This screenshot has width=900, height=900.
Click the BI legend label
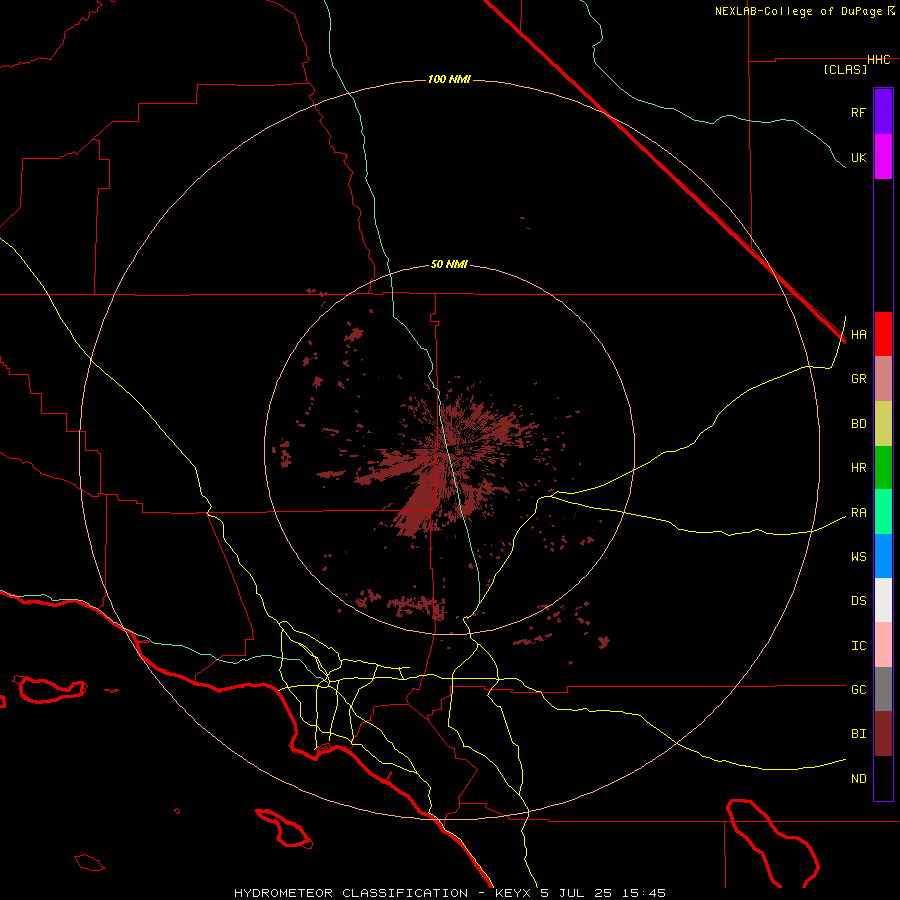point(858,734)
